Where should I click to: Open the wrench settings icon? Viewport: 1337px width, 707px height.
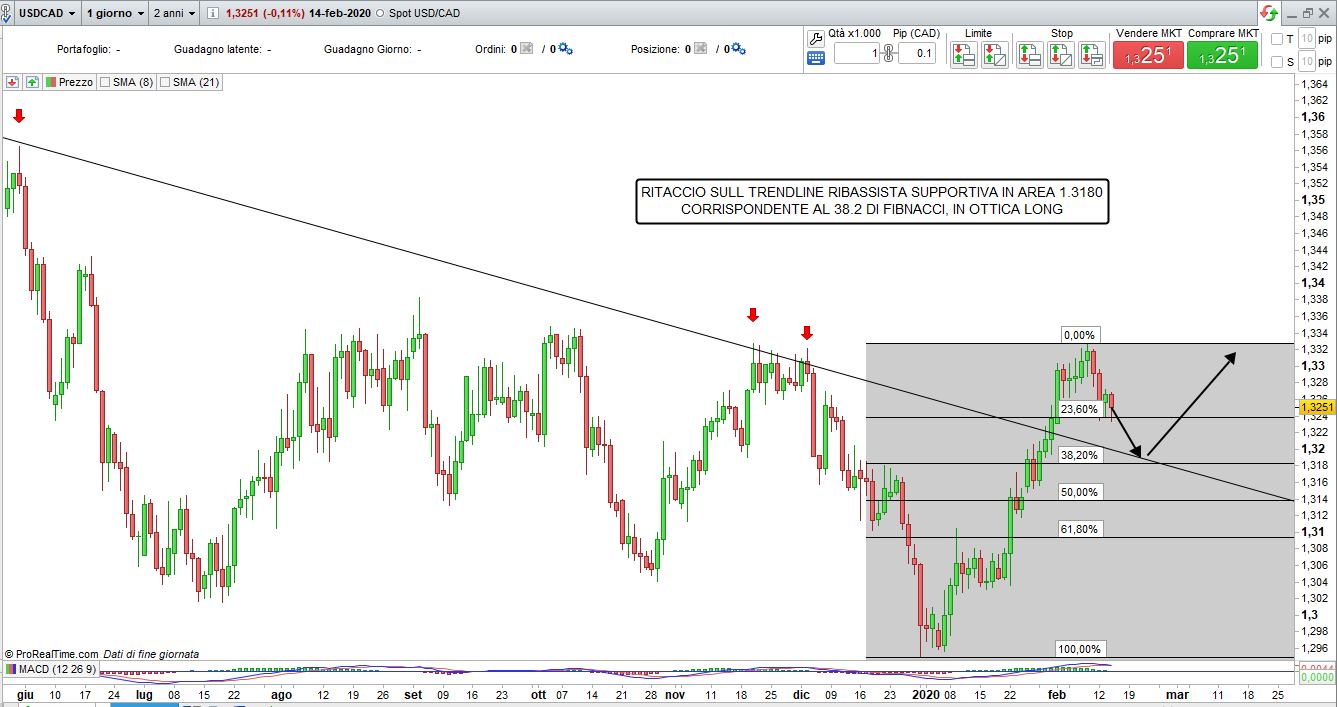point(815,38)
